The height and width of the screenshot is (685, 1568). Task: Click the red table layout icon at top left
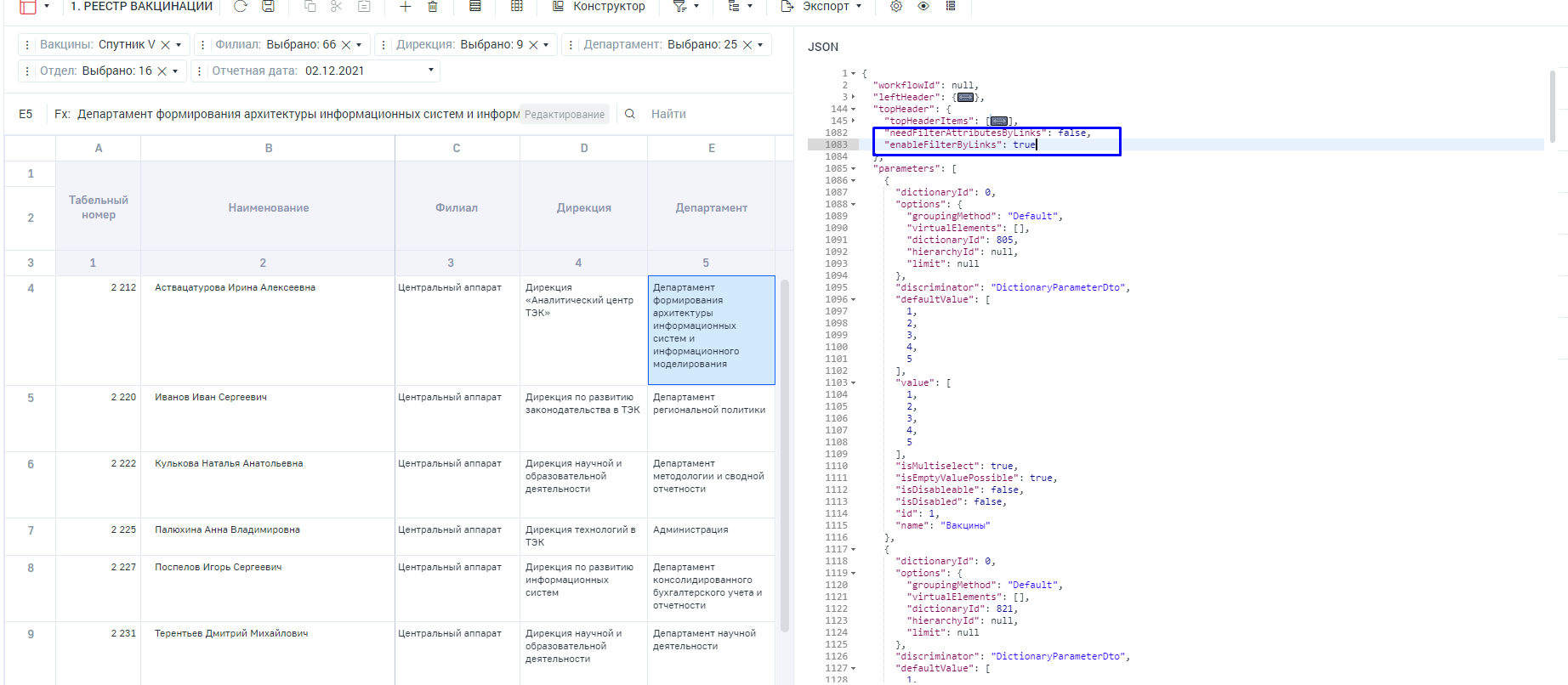point(28,7)
